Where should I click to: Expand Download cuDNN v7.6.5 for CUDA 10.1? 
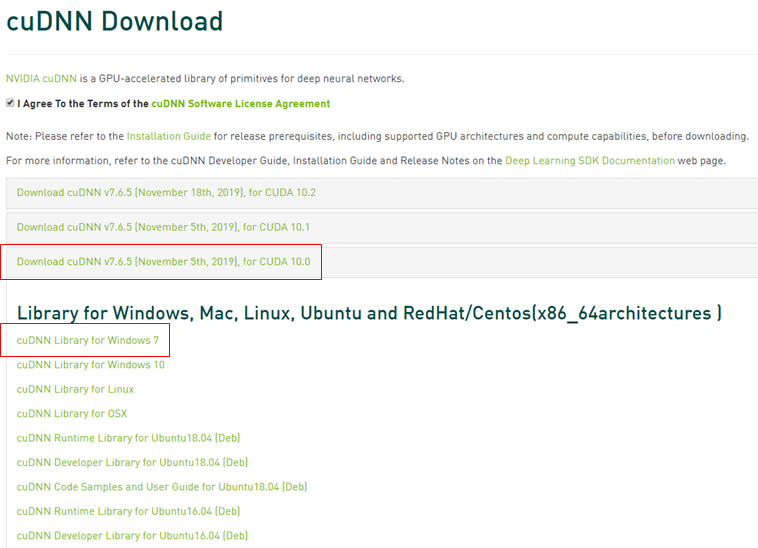[x=163, y=227]
